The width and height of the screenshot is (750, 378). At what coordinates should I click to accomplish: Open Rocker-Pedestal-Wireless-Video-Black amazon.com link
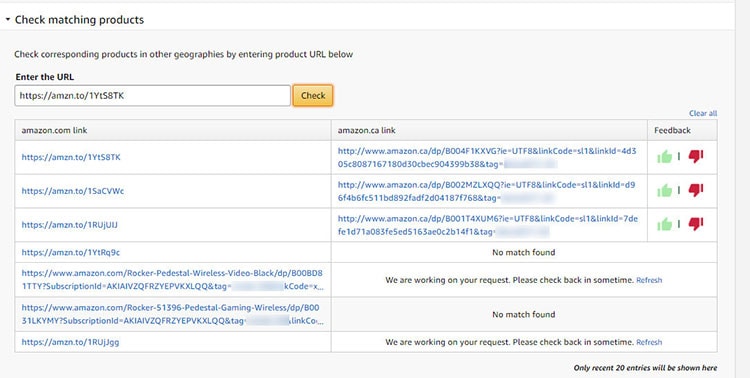(x=172, y=280)
